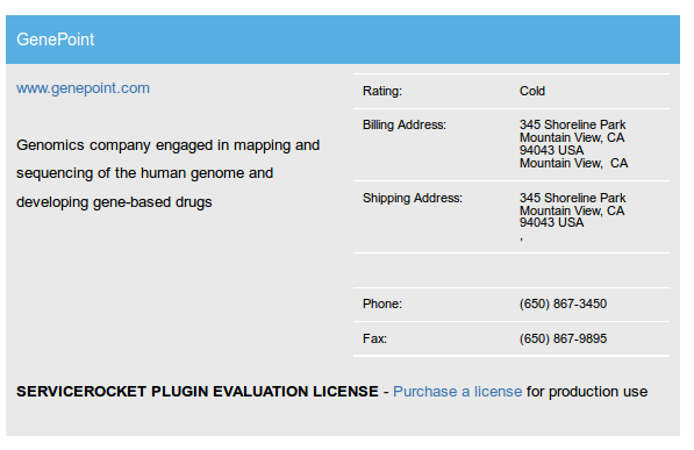Screen dimensions: 694x450
Task: Click phone number (650) 867-3450
Action: [x=563, y=304]
